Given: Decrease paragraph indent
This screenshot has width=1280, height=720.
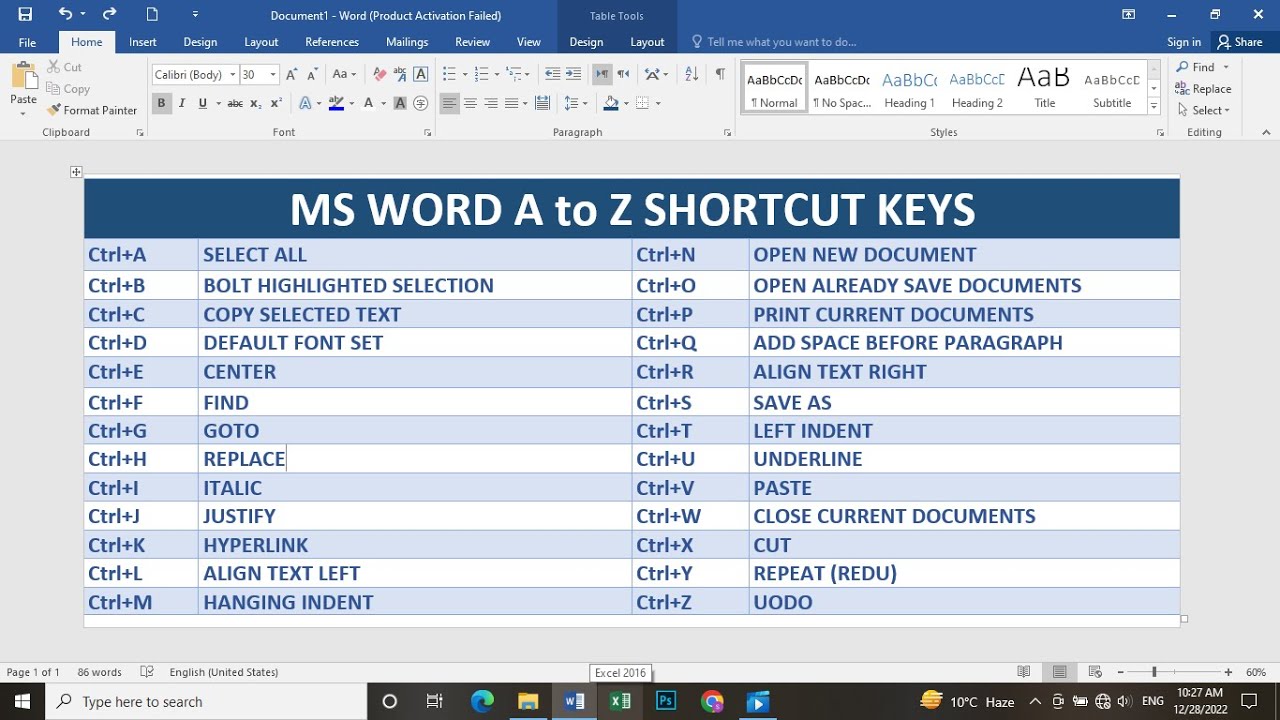Looking at the screenshot, I should click(552, 74).
